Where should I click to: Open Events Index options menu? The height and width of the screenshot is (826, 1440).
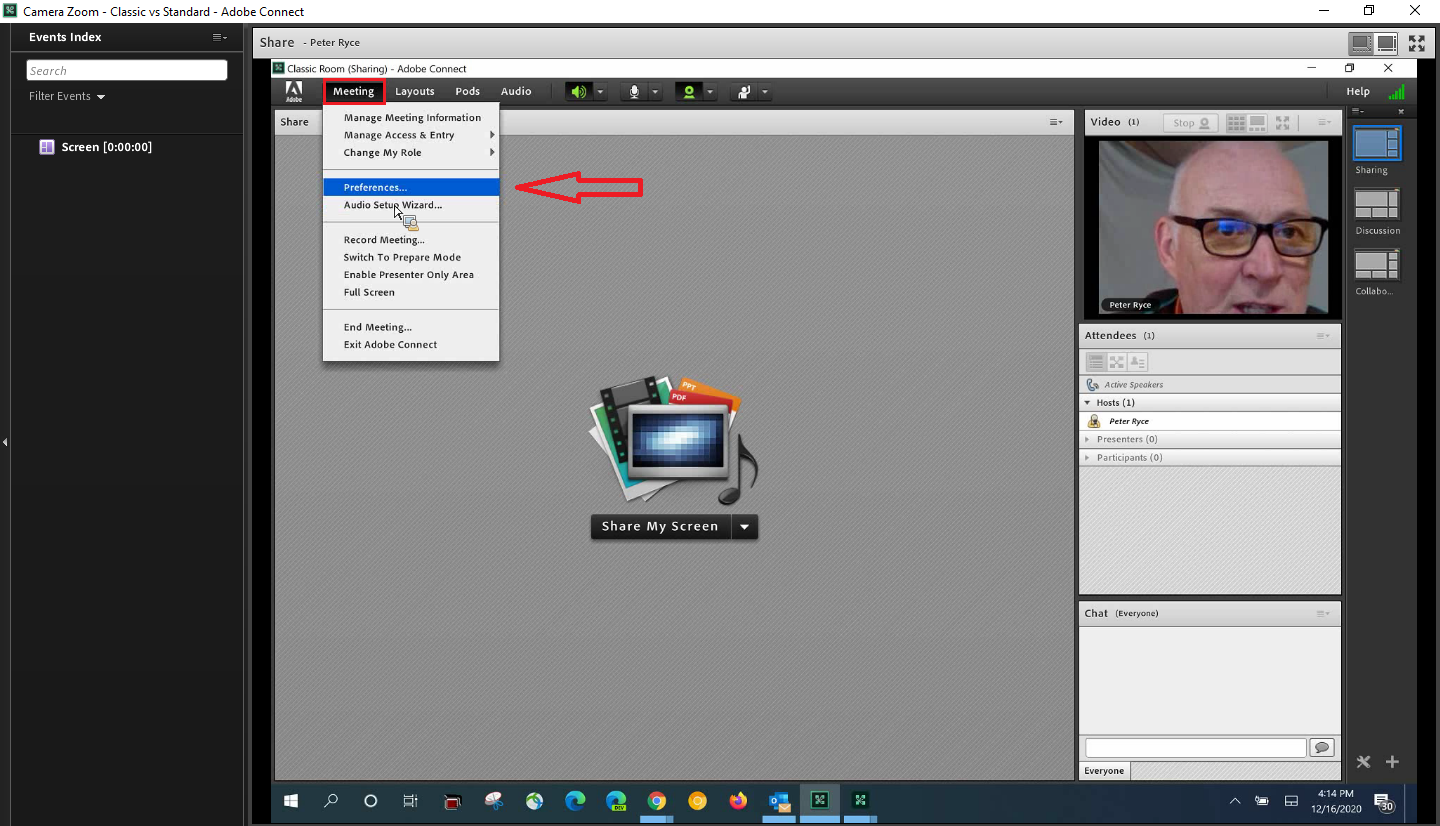coord(219,37)
